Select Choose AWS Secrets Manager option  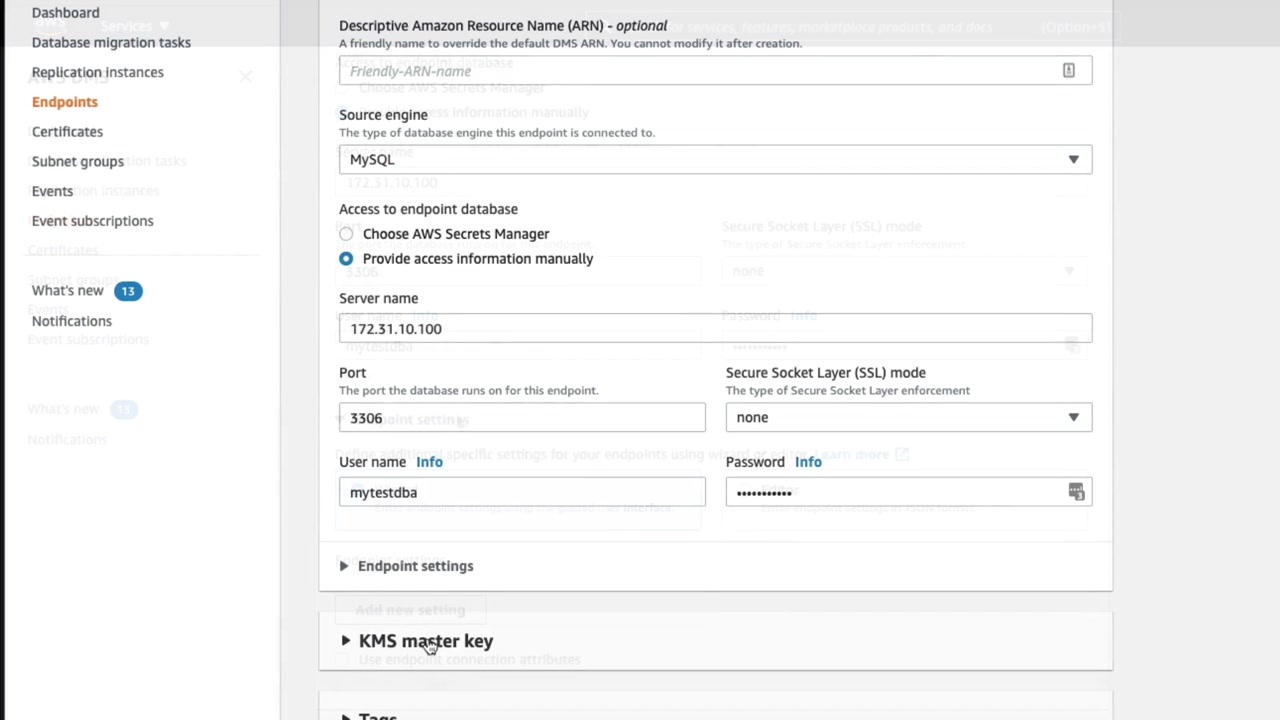point(346,234)
